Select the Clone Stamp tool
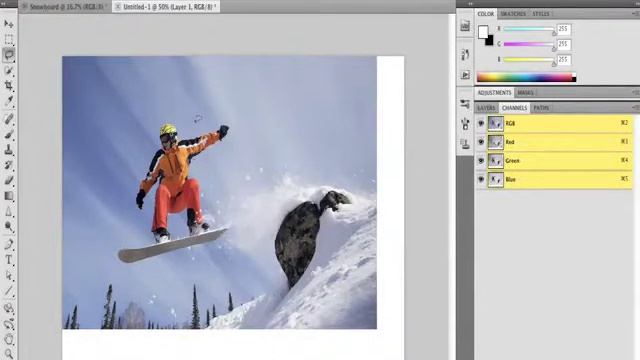640x360 pixels. [9, 150]
